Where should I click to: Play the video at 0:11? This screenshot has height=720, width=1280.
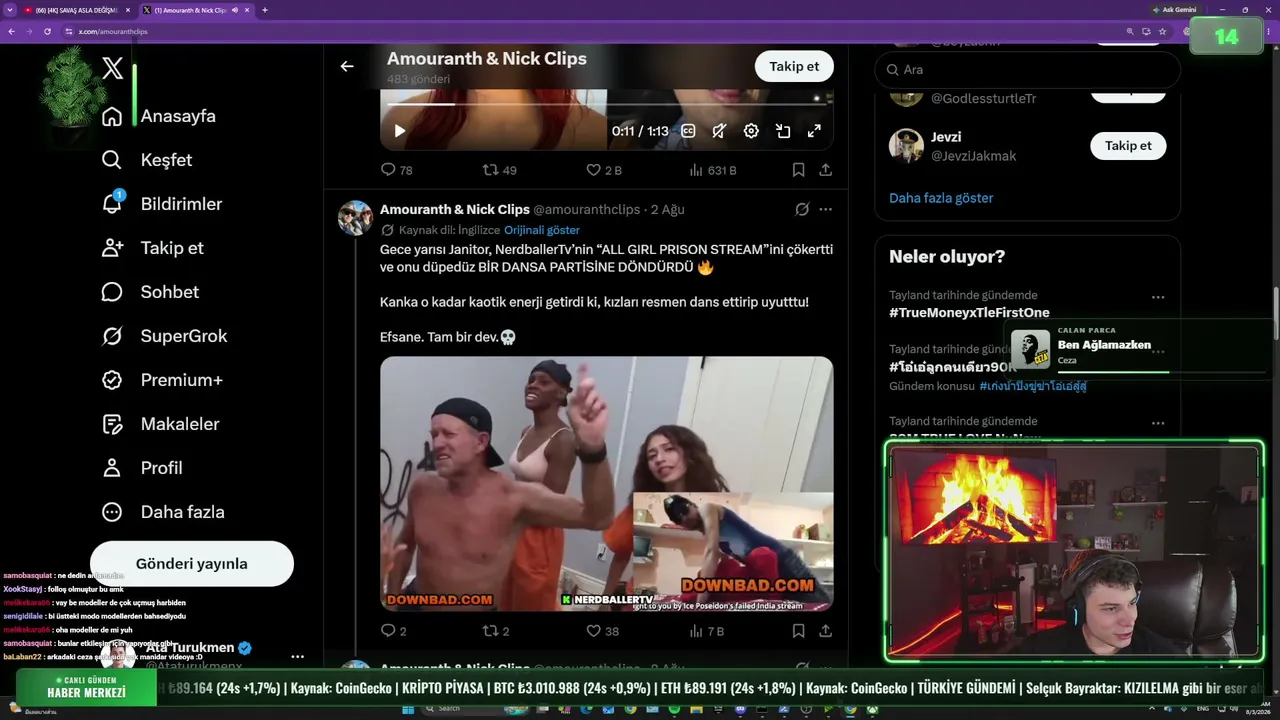tap(400, 131)
